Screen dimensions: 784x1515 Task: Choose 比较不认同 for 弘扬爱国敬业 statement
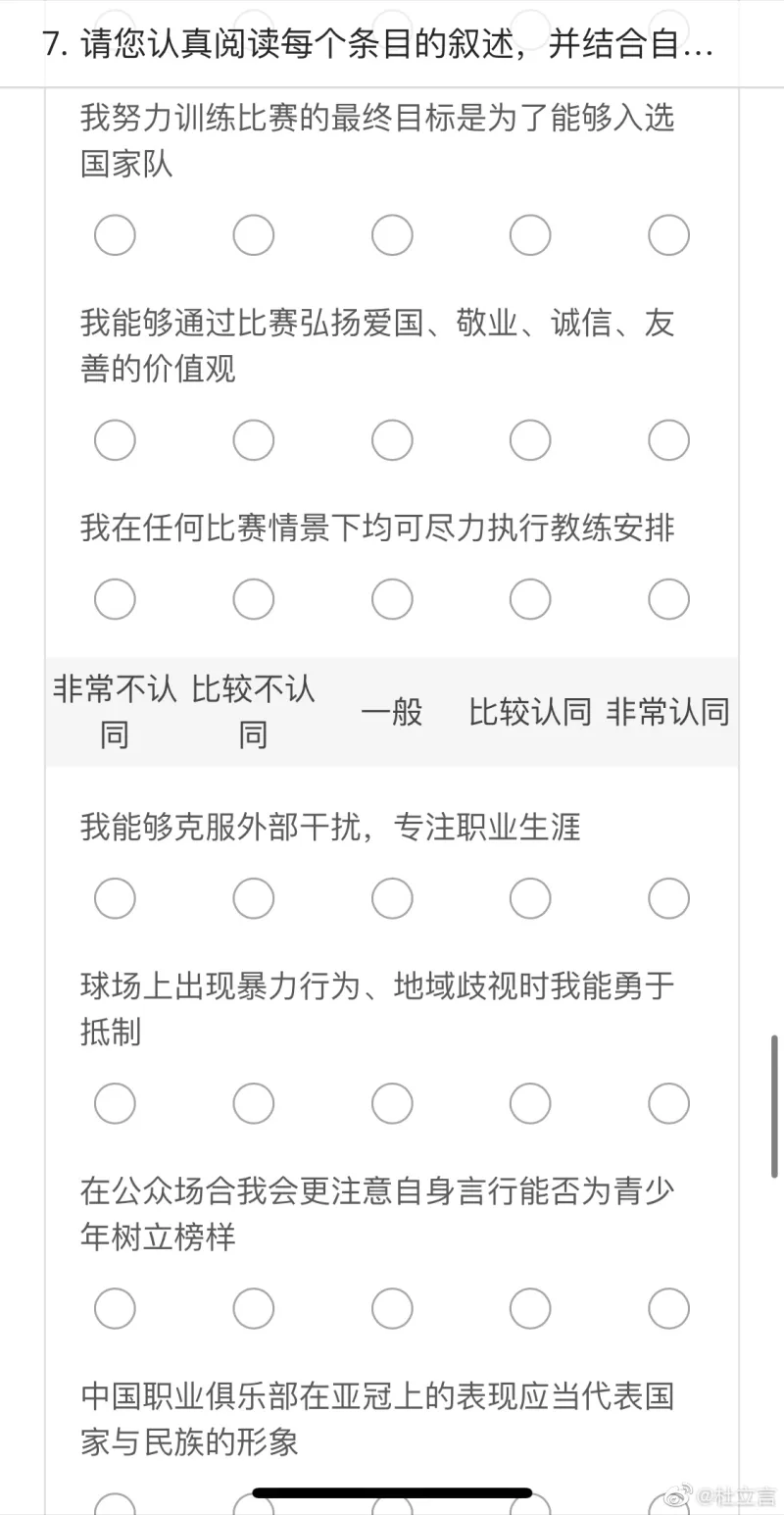[254, 440]
